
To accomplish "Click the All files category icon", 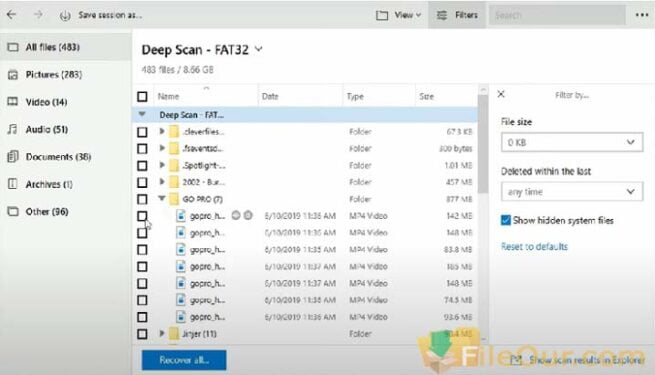I will 13,47.
